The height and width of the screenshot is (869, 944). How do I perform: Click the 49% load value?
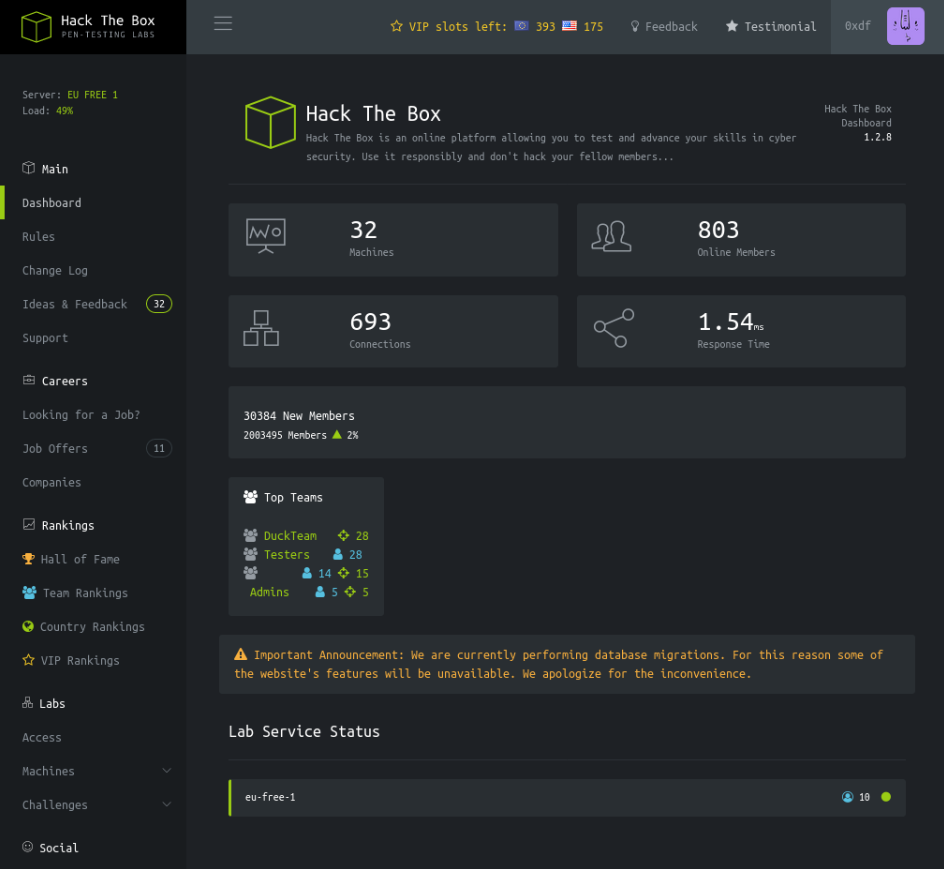[64, 111]
